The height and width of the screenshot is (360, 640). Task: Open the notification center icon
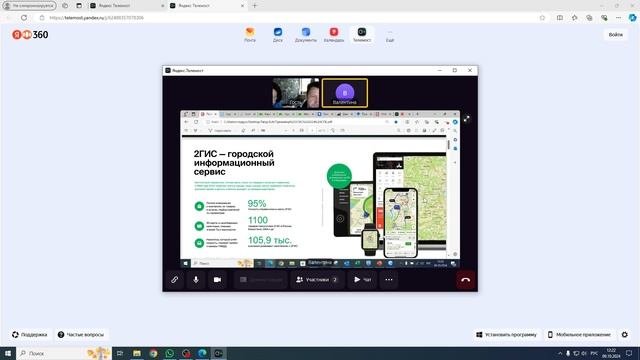(629, 353)
